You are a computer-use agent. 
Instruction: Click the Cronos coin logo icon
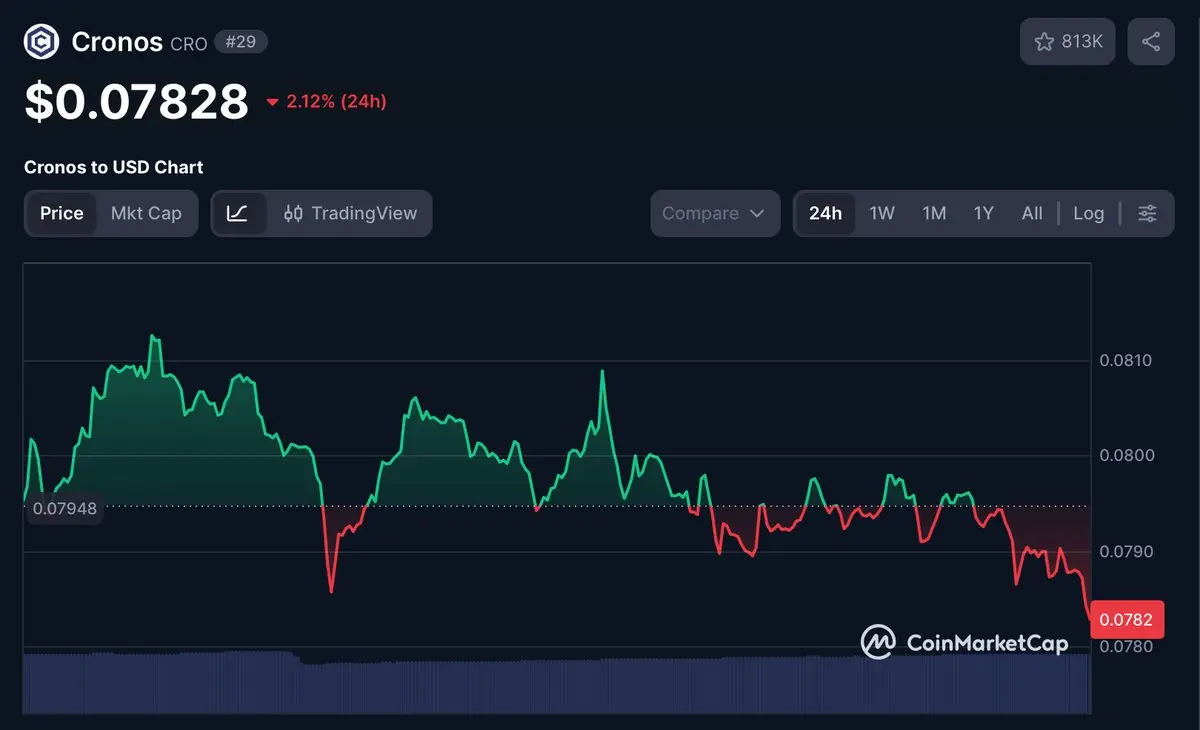(42, 42)
